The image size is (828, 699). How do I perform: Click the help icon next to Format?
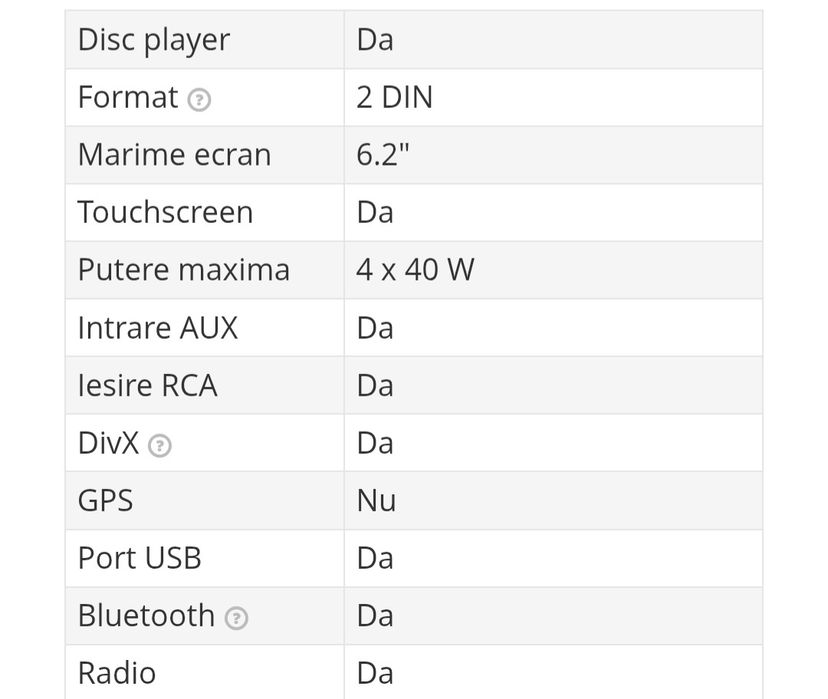point(200,99)
